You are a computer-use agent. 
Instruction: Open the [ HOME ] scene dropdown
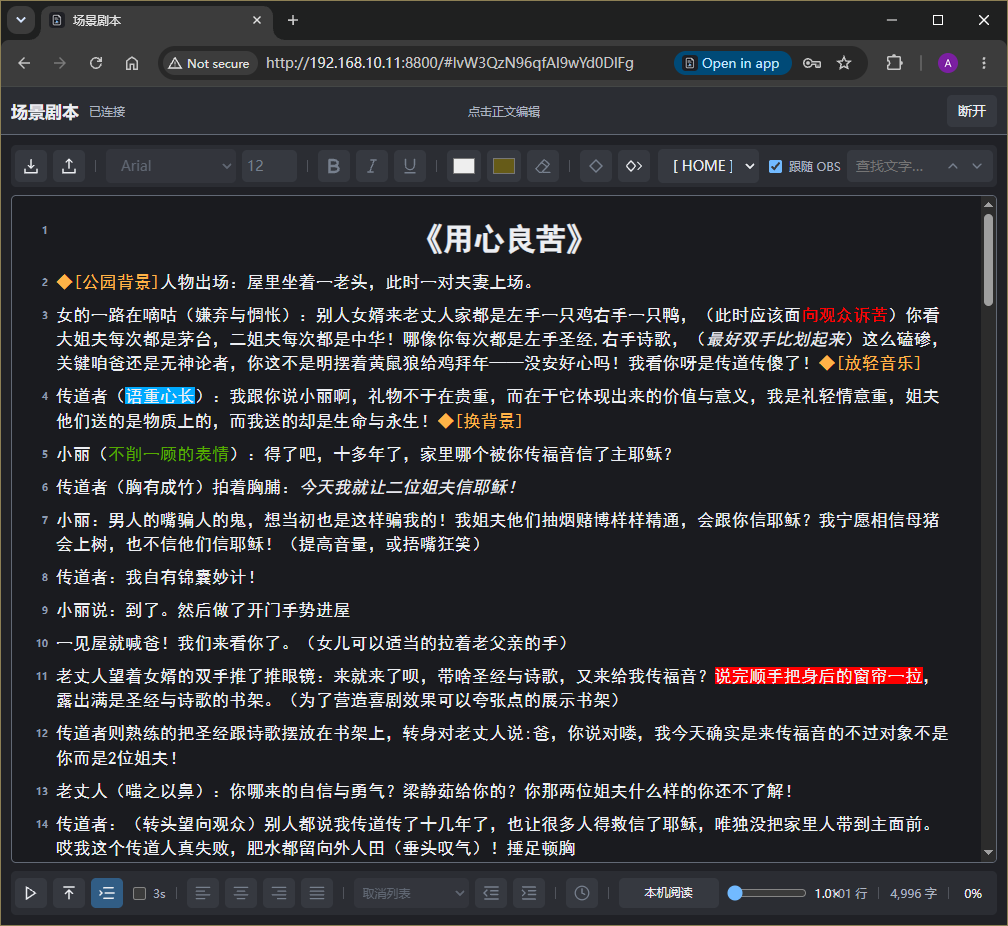click(708, 167)
